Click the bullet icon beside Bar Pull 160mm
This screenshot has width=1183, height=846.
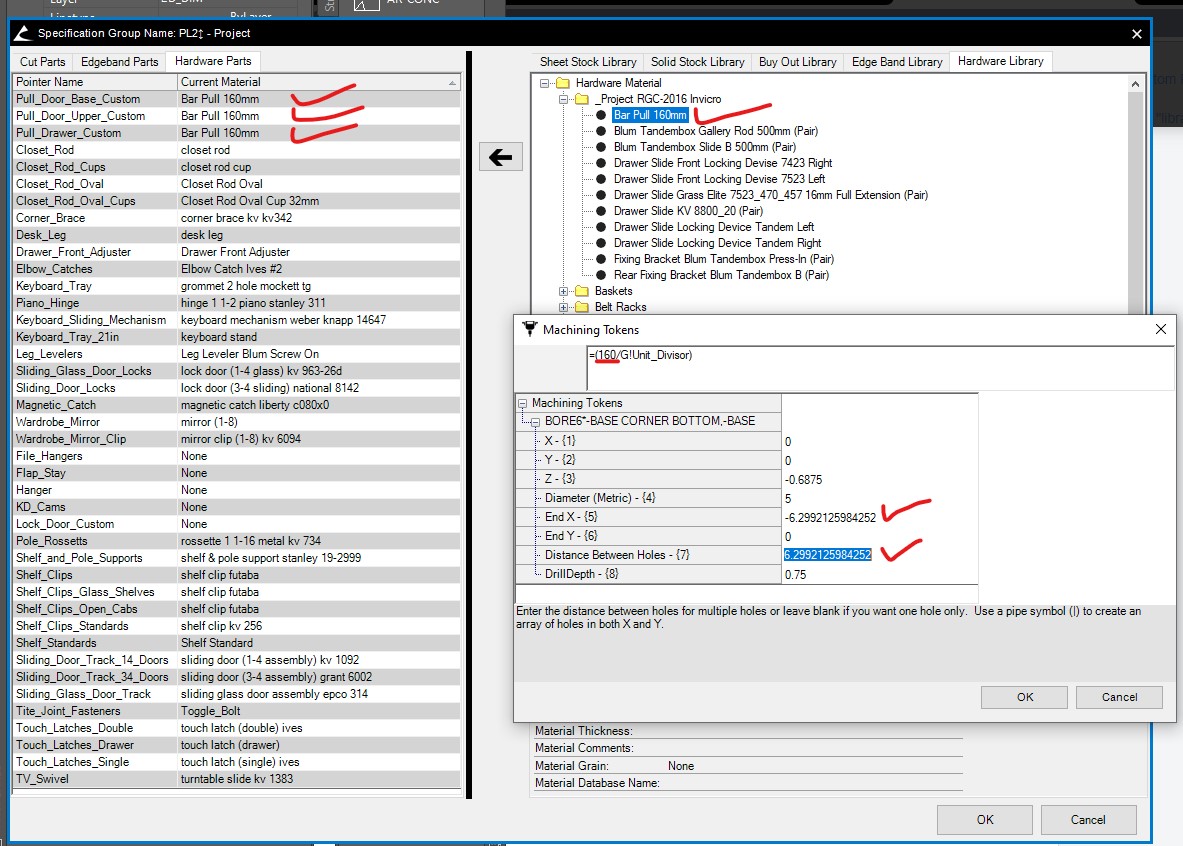(x=601, y=115)
